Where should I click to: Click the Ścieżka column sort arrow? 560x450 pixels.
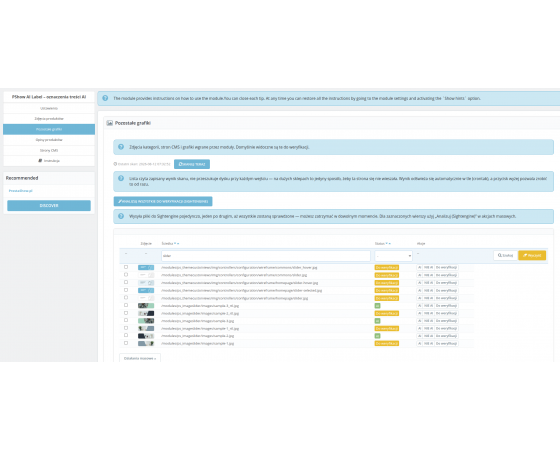click(176, 244)
